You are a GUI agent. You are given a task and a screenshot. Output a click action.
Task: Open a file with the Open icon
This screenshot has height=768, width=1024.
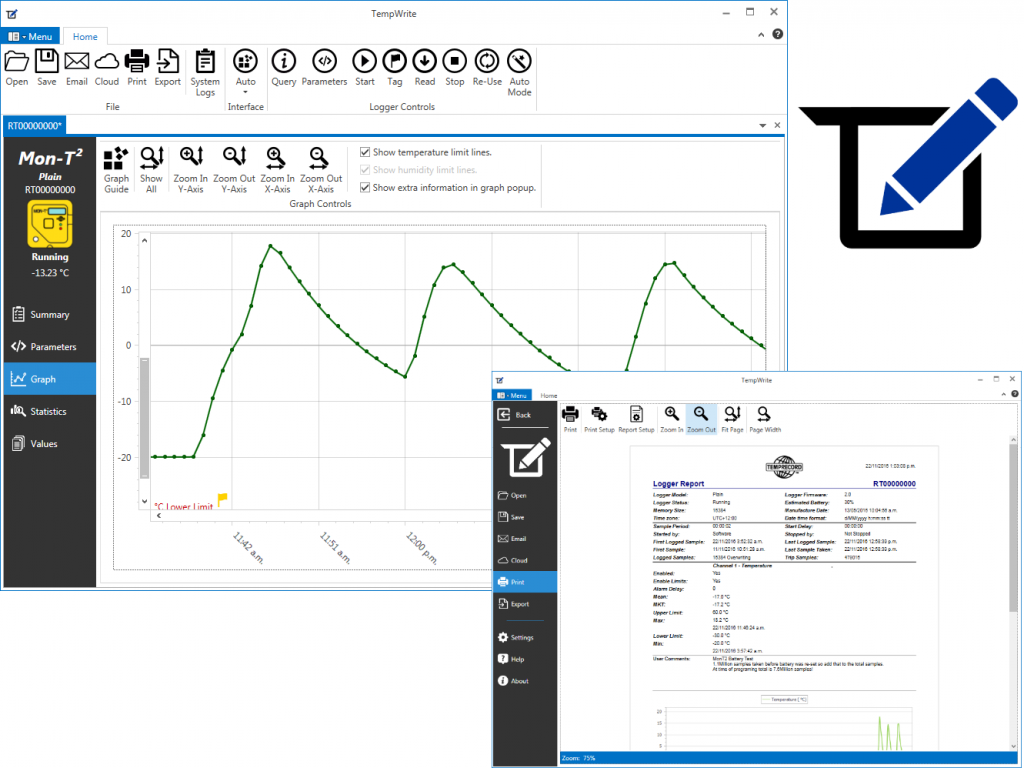(x=17, y=67)
